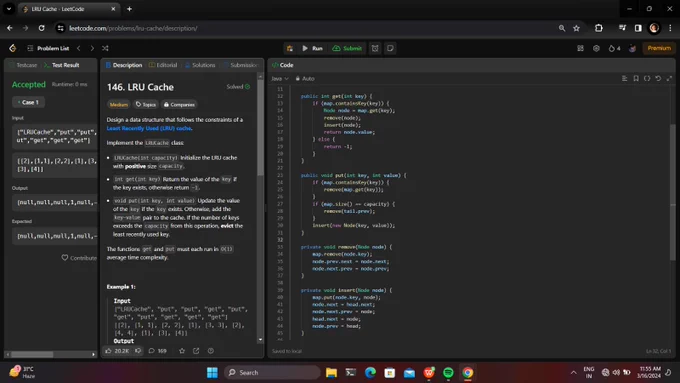Go to previous problem arrow
The width and height of the screenshot is (680, 383).
coord(78,48)
